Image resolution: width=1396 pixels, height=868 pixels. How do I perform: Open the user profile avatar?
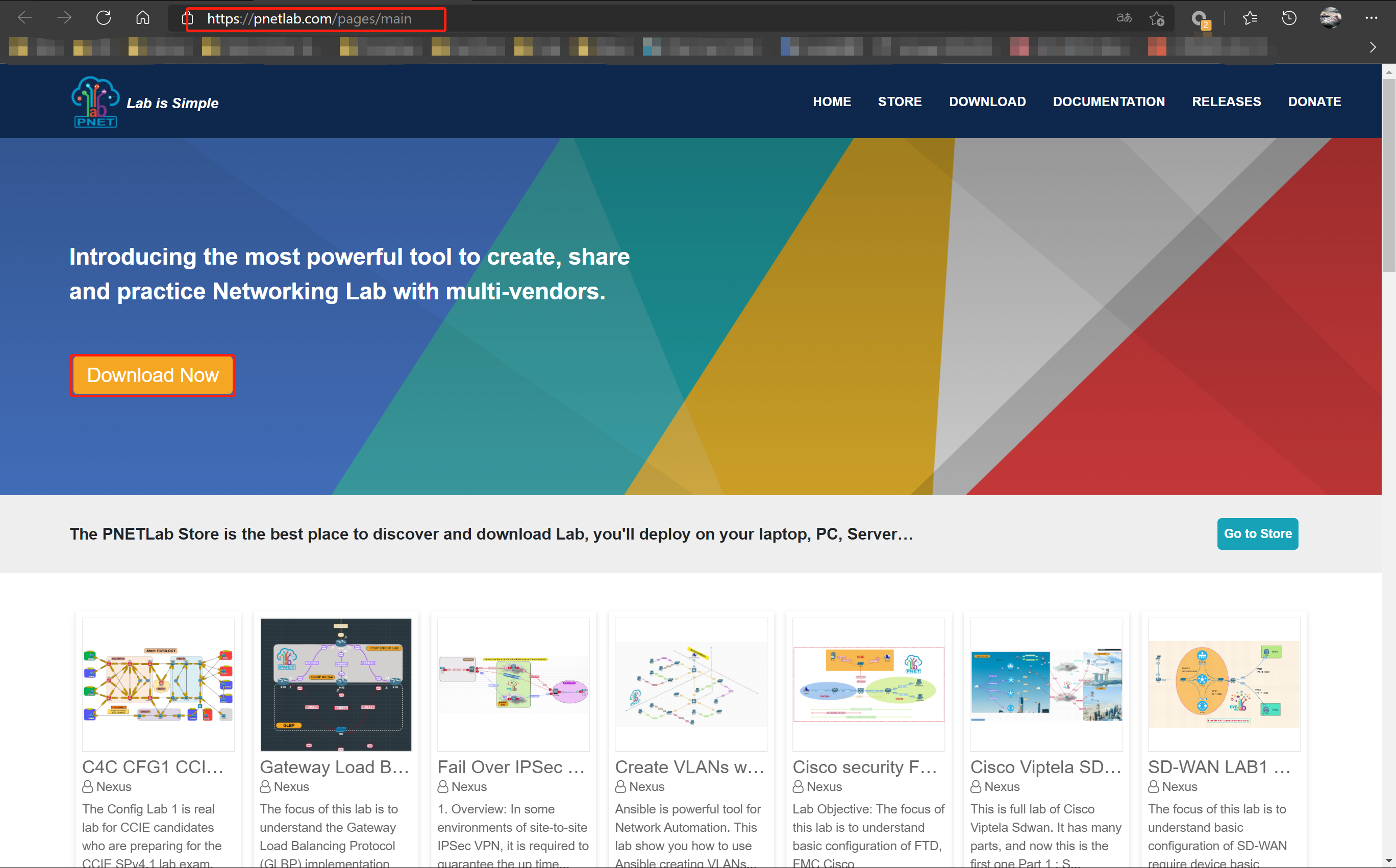point(1330,18)
